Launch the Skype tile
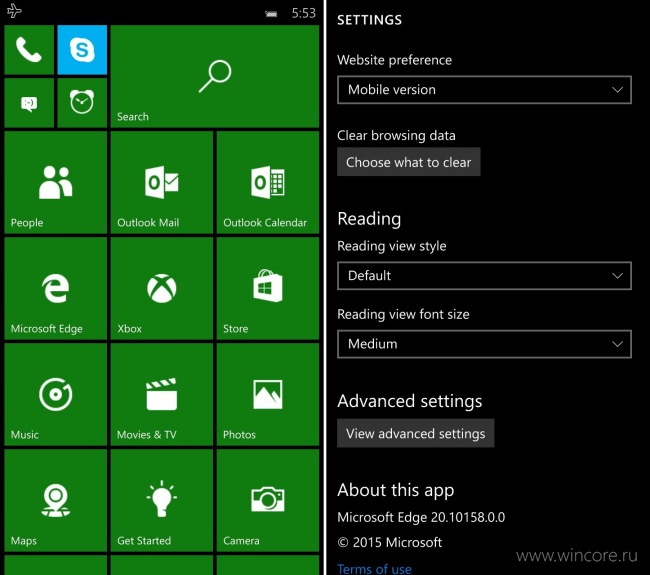This screenshot has width=650, height=575. point(82,50)
